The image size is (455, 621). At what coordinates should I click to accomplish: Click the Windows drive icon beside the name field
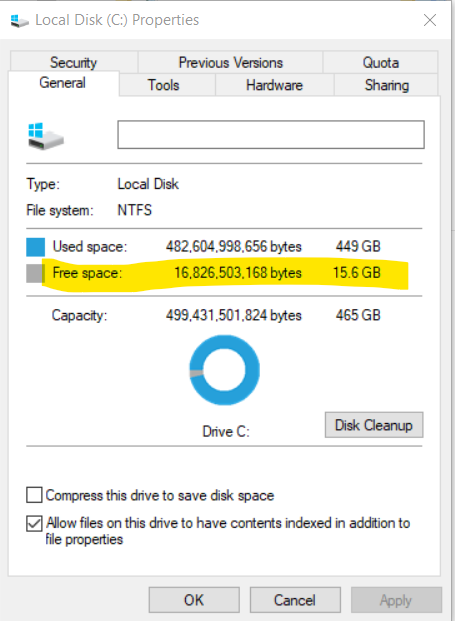[46, 136]
